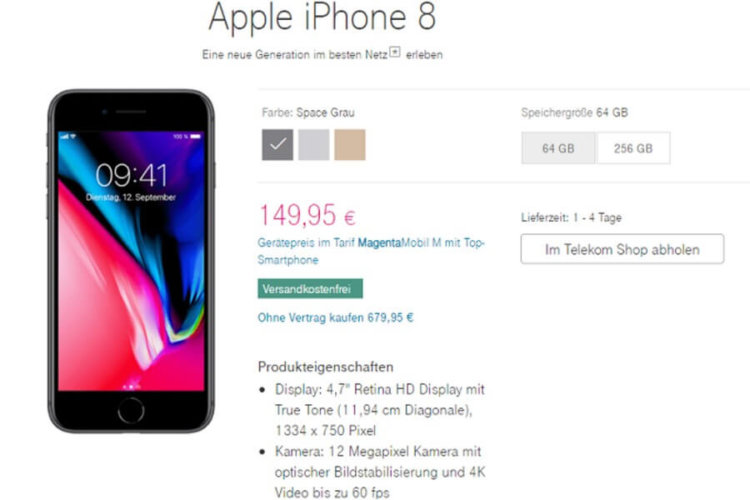This screenshot has height=500, width=750.
Task: Click the Produkteigenschaften heading
Action: (x=326, y=367)
